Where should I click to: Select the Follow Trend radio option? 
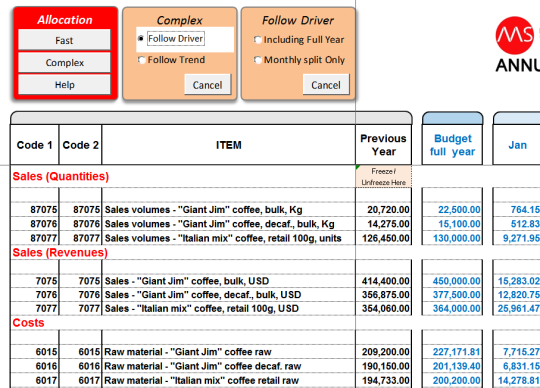tap(142, 60)
